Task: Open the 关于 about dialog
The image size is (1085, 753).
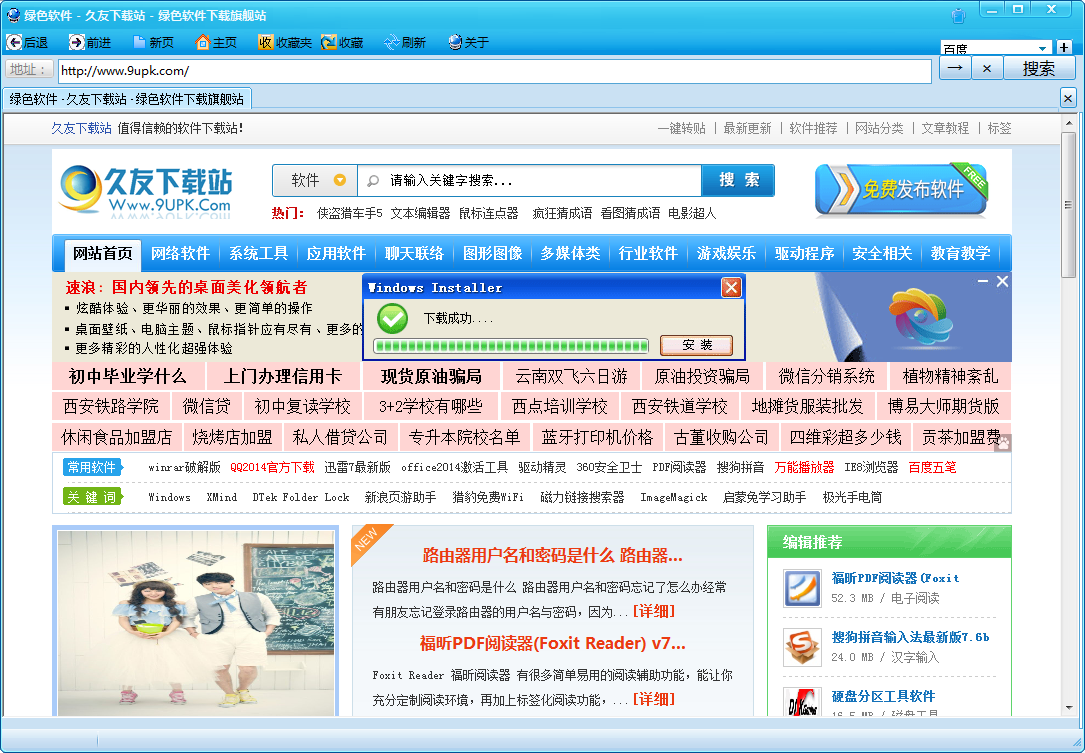Action: click(x=468, y=42)
